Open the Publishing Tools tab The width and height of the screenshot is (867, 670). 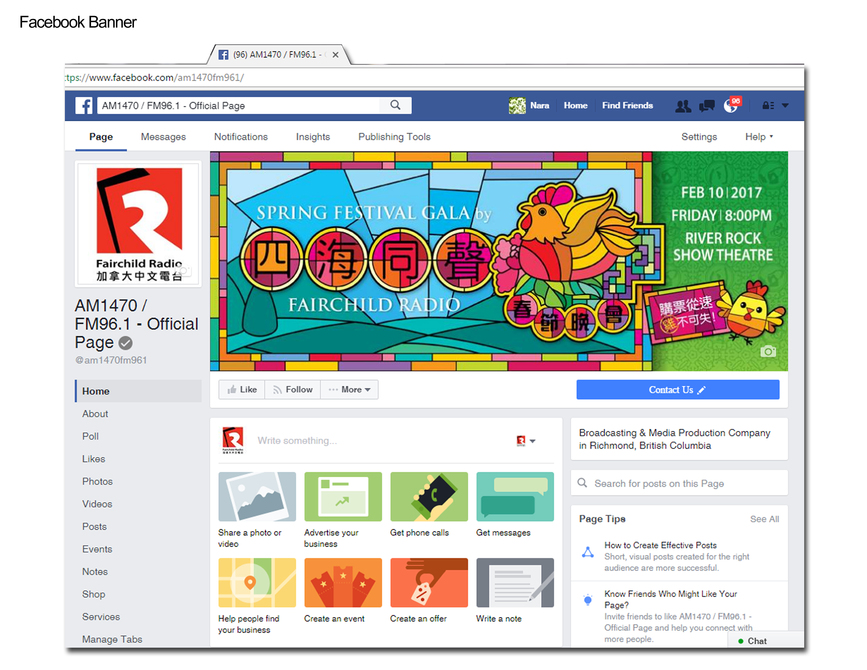click(x=394, y=137)
